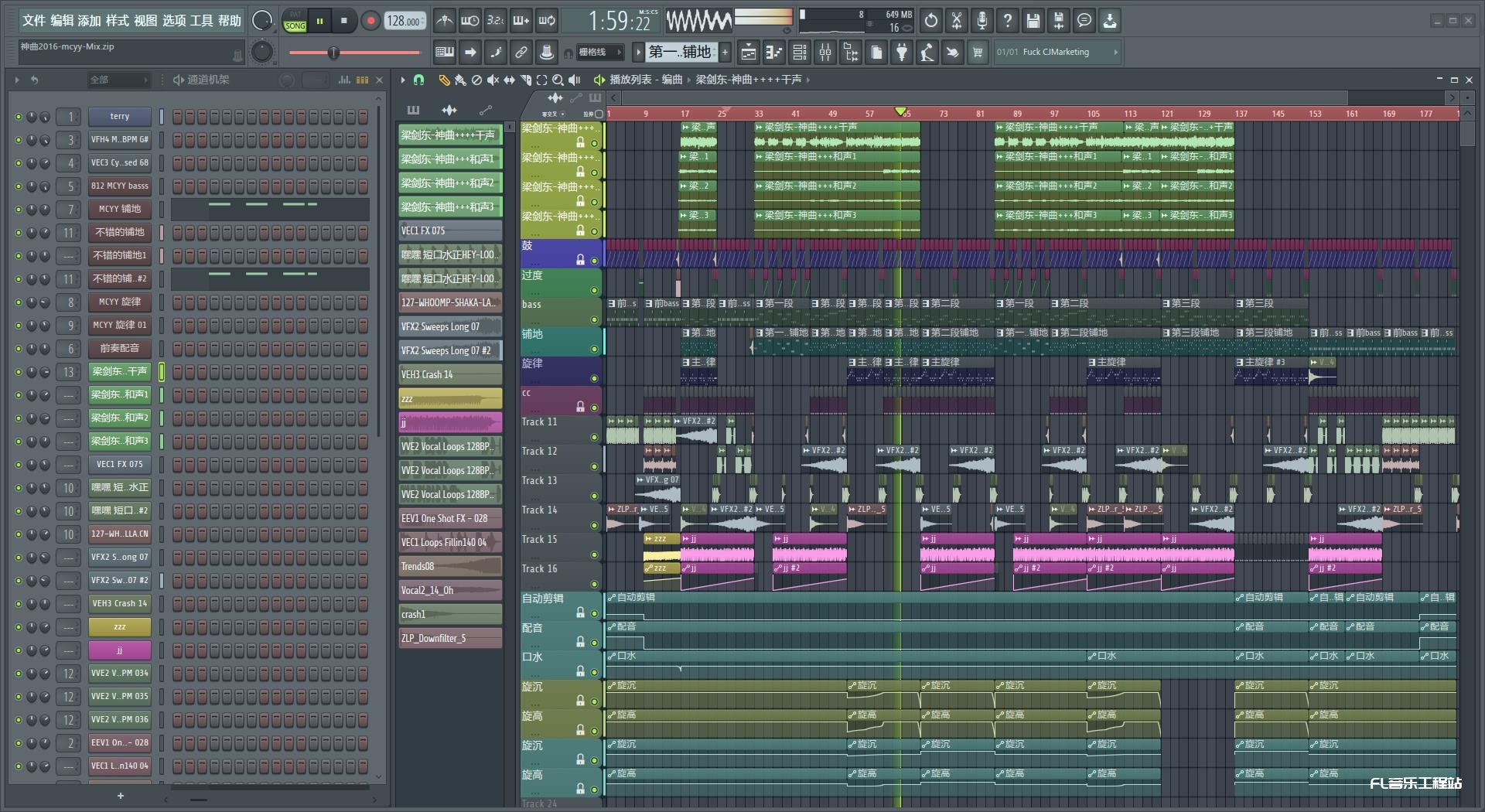Open breadcrumb arrow after 梁剑东-神曲++++干声
This screenshot has width=1485, height=812.
808,80
